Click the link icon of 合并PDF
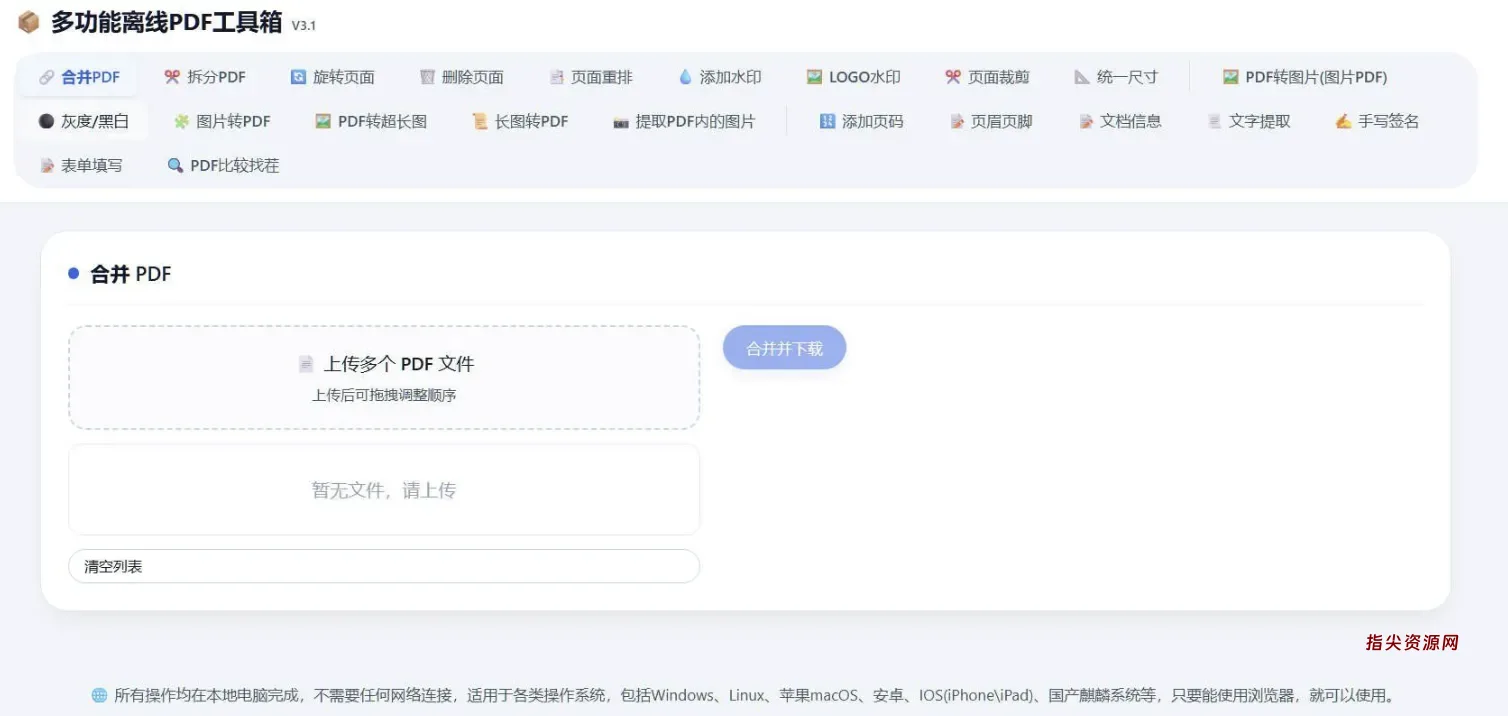 click(46, 77)
